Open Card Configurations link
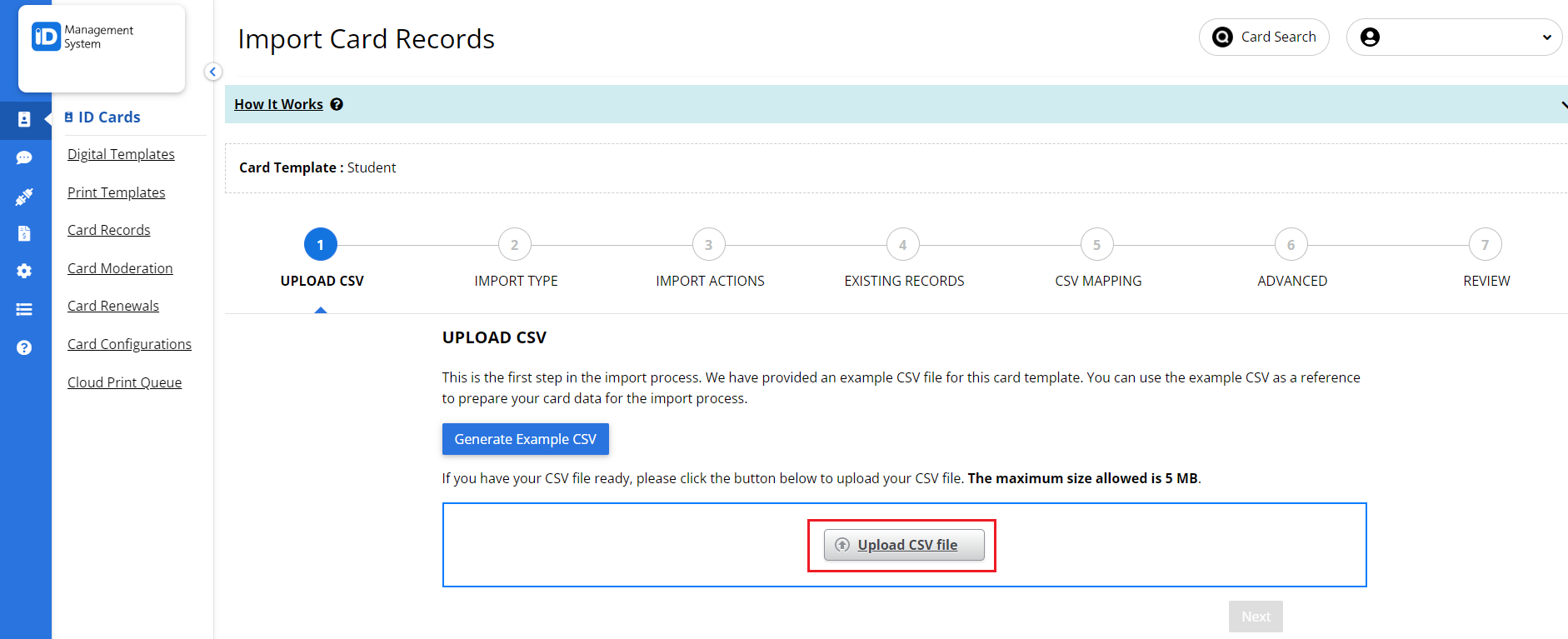This screenshot has height=639, width=1568. 129,344
